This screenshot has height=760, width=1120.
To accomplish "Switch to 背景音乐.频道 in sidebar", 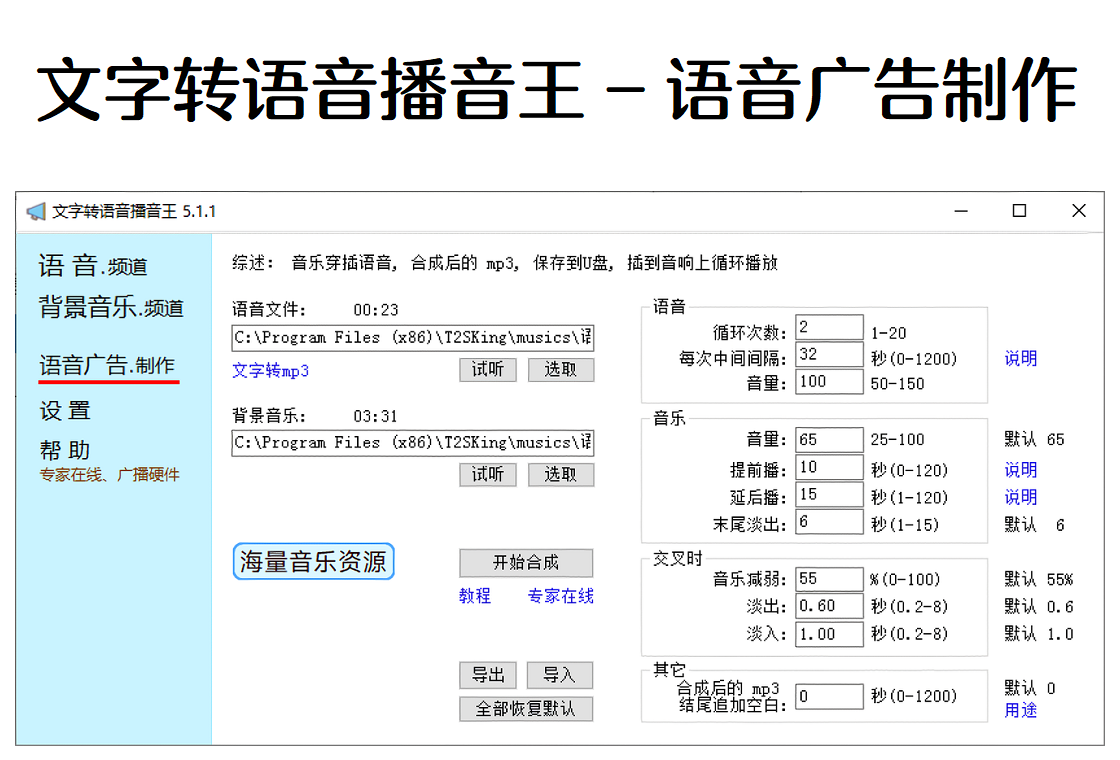I will pos(111,307).
